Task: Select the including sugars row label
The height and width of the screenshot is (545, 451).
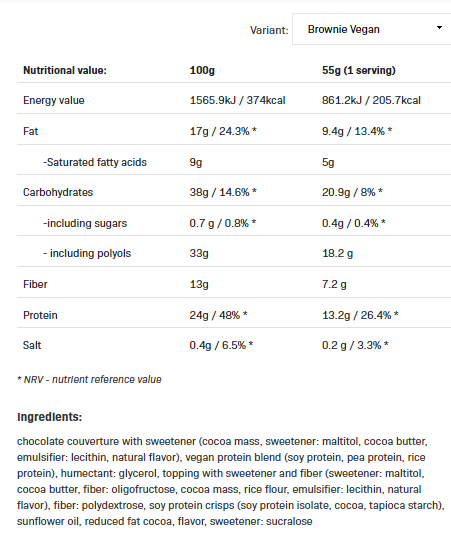Action: point(85,223)
